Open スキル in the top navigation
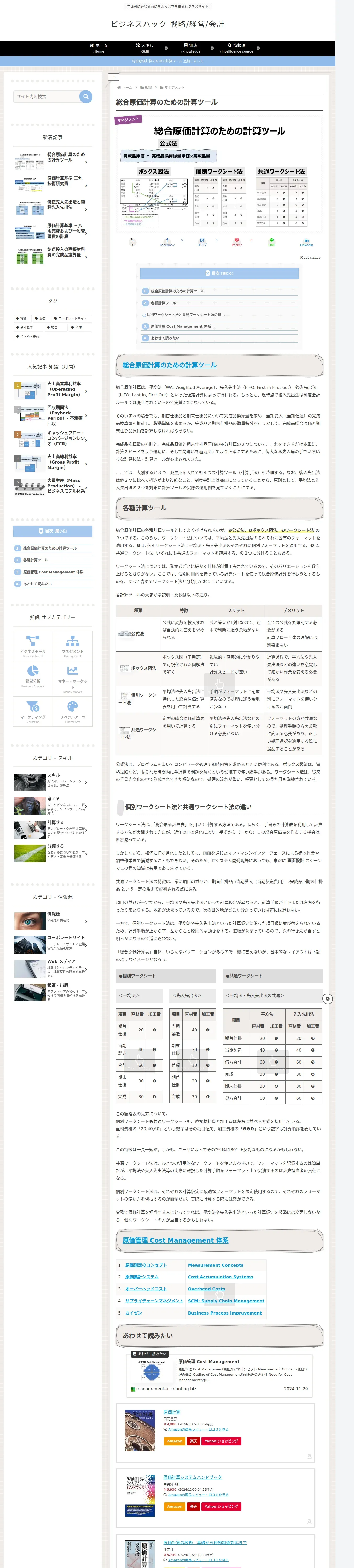The width and height of the screenshot is (354, 1568). click(x=144, y=48)
